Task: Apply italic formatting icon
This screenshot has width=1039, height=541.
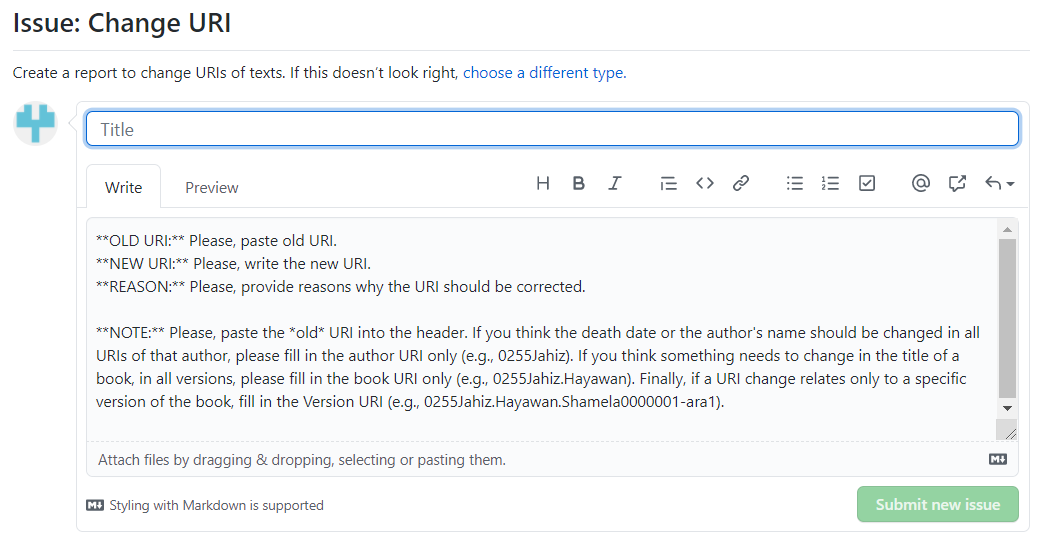Action: tap(615, 183)
